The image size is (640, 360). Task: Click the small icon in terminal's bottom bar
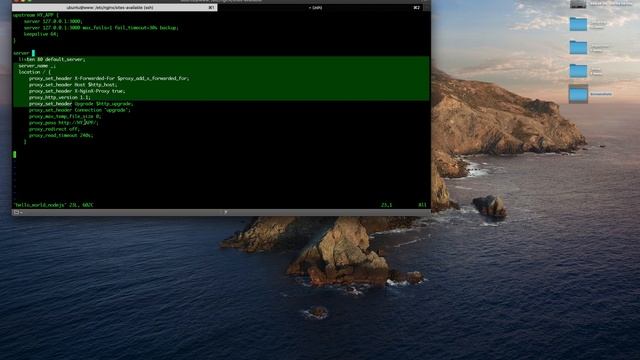(16, 212)
